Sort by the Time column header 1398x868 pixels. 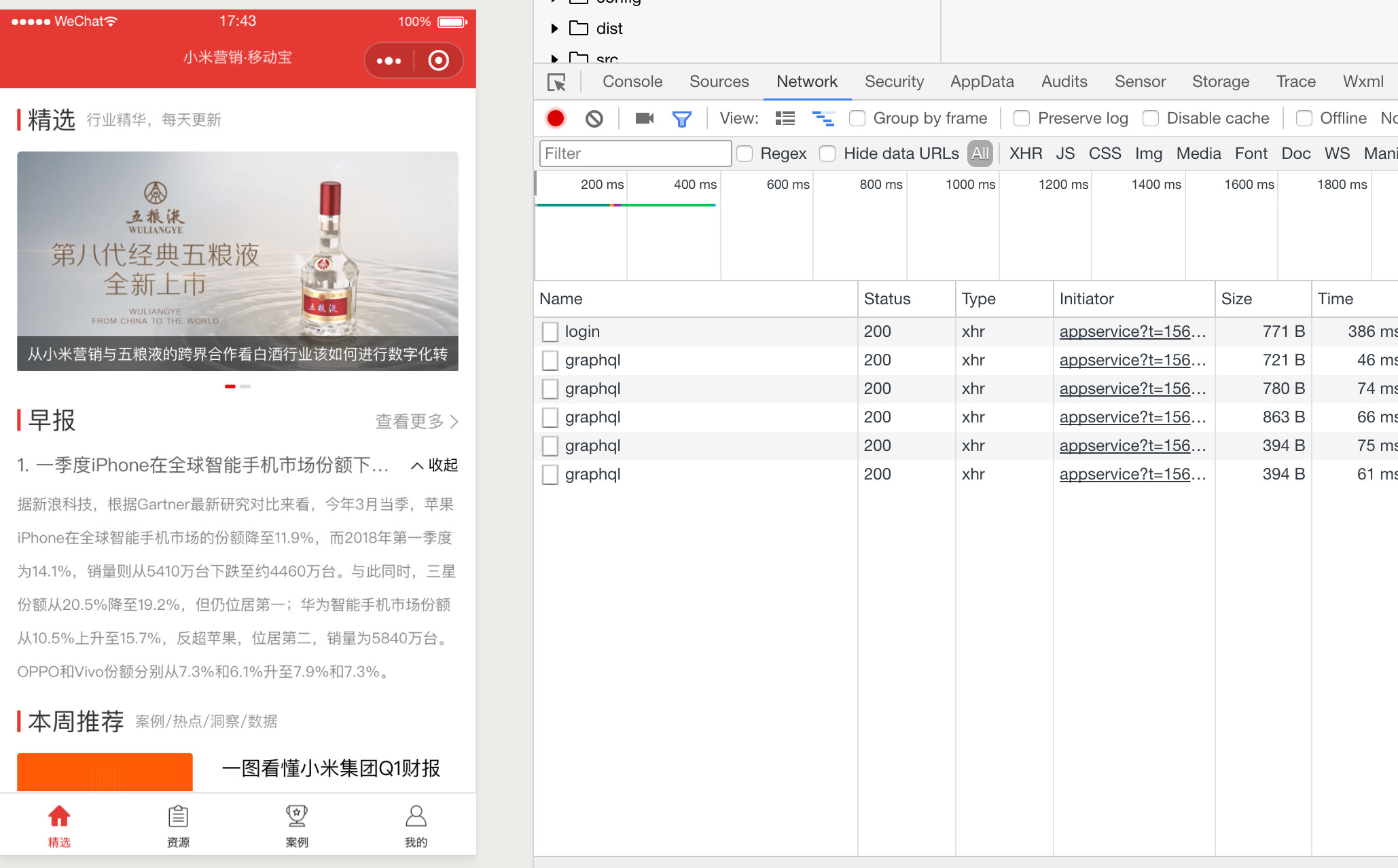(1355, 299)
